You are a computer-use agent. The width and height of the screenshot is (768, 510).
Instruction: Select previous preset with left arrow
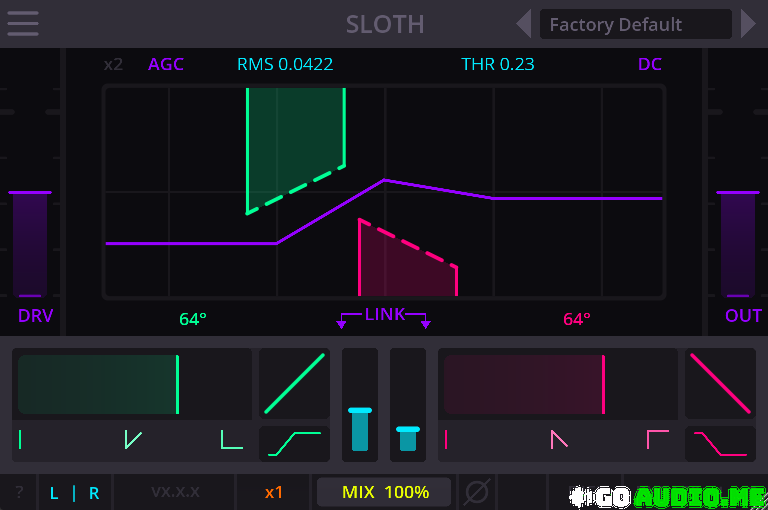(x=523, y=24)
